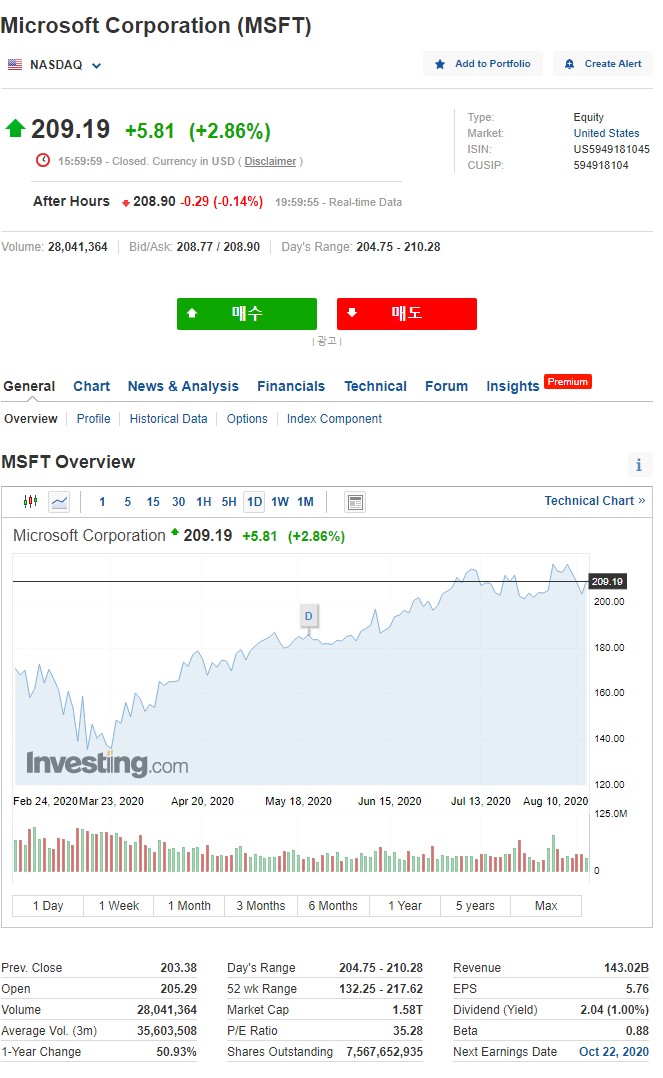This screenshot has height=1078, width=663.
Task: Toggle the 5H chart interval
Action: [x=229, y=502]
